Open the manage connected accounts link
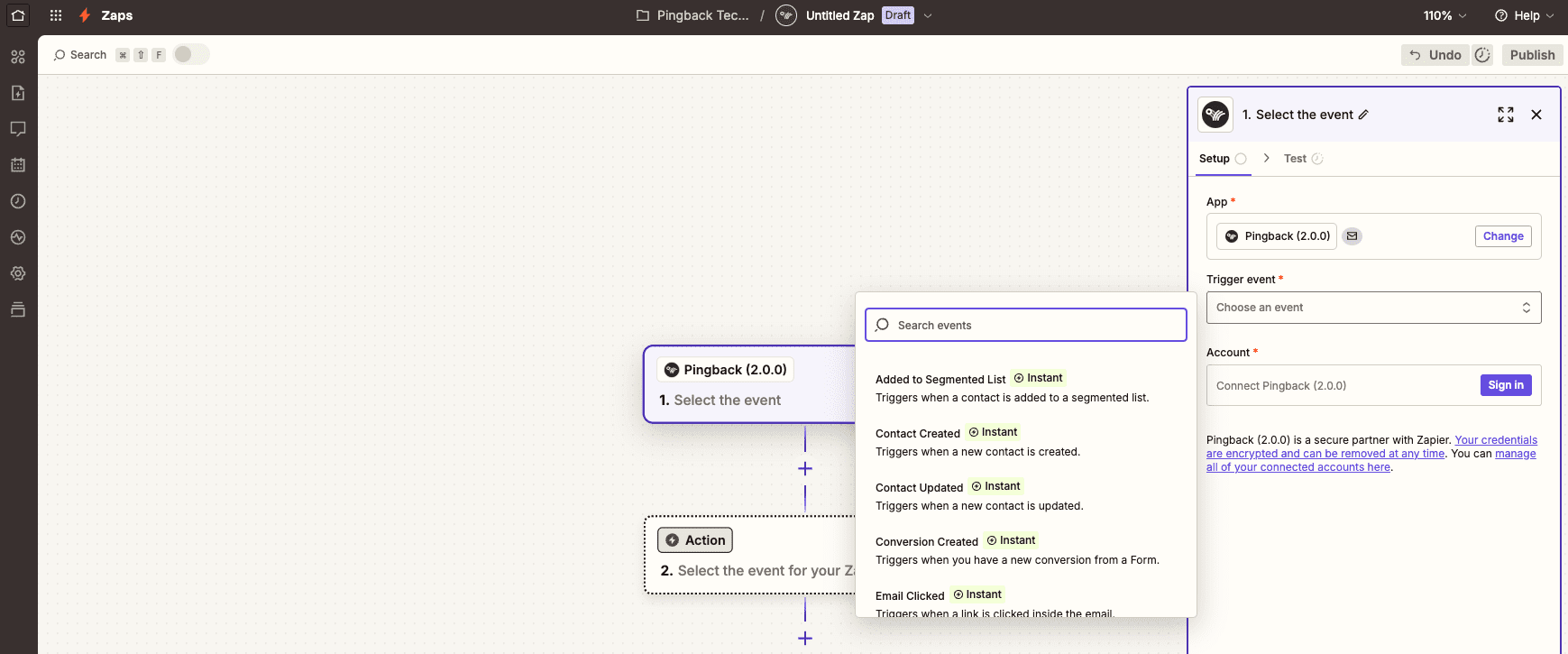 pos(1371,460)
